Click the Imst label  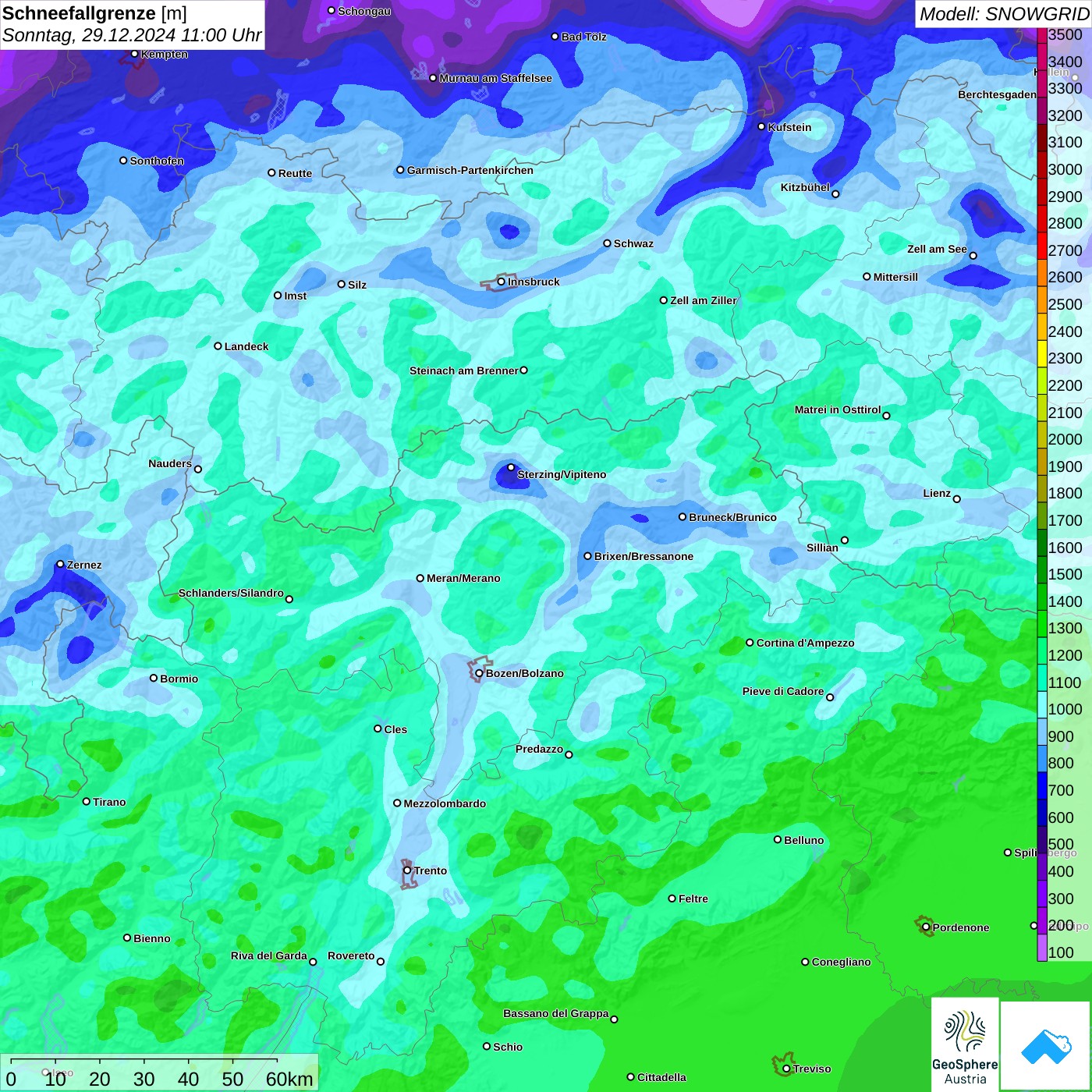296,296
